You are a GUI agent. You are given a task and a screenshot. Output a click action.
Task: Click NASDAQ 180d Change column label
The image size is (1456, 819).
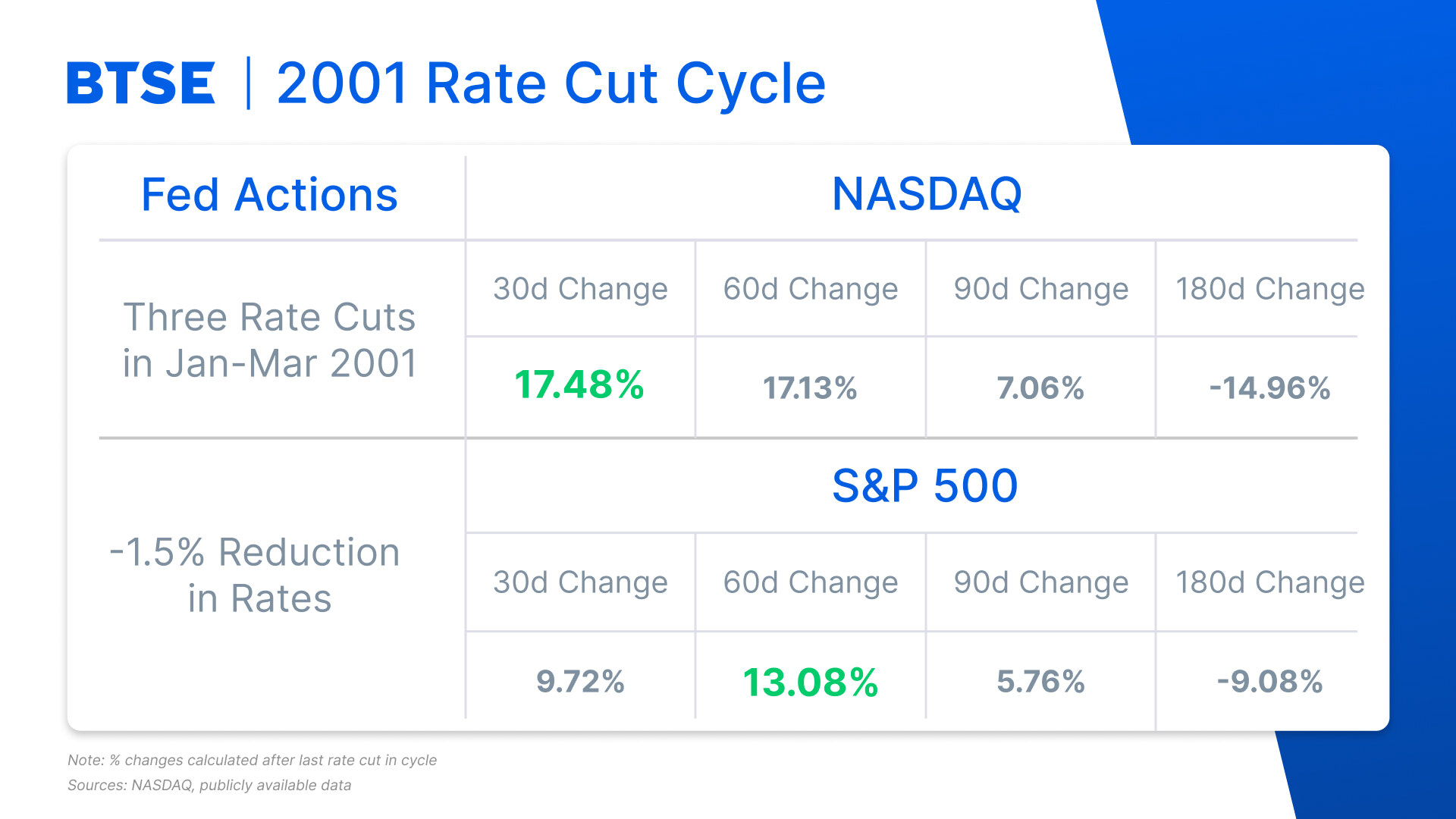[x=1269, y=289]
